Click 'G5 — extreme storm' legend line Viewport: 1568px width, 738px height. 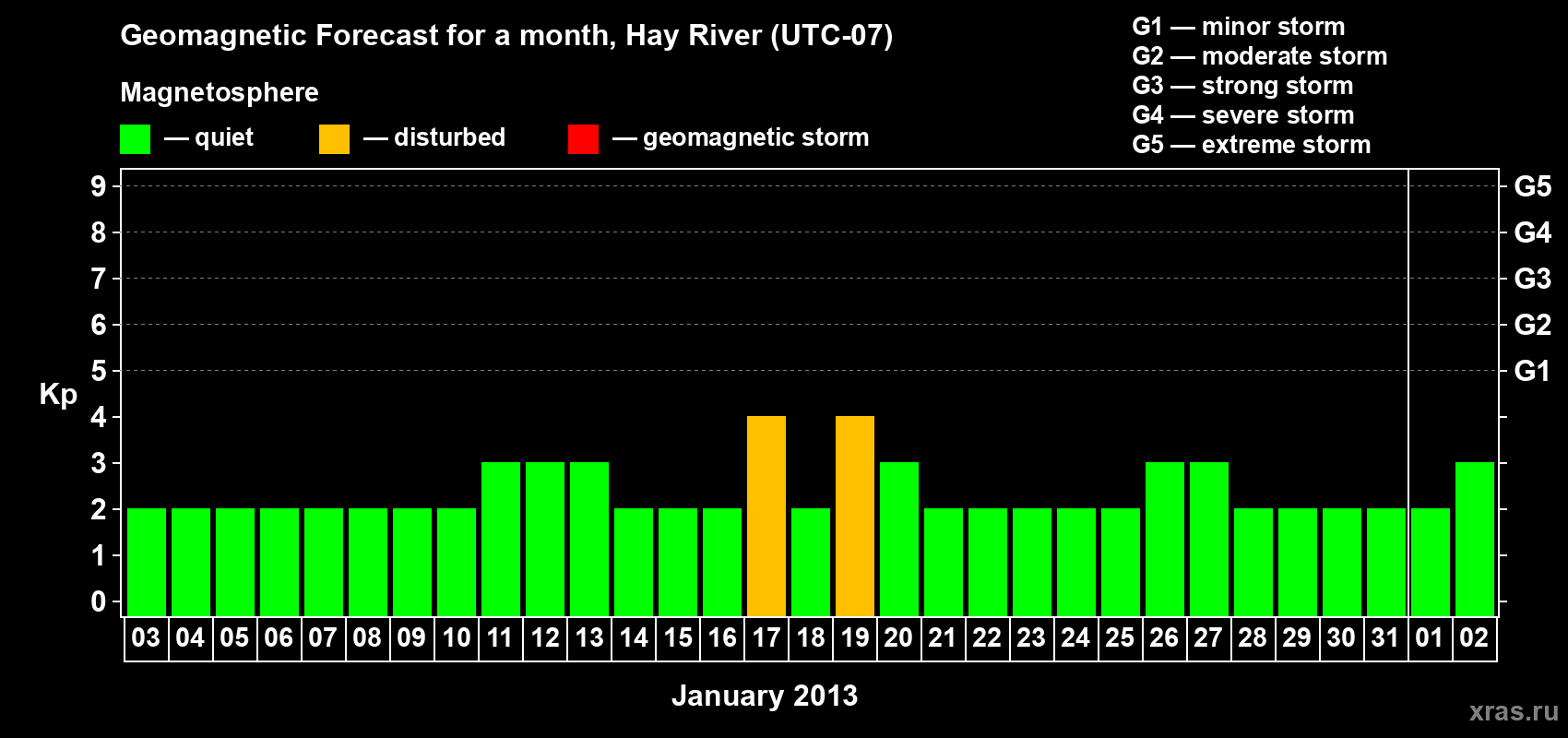(x=1252, y=145)
